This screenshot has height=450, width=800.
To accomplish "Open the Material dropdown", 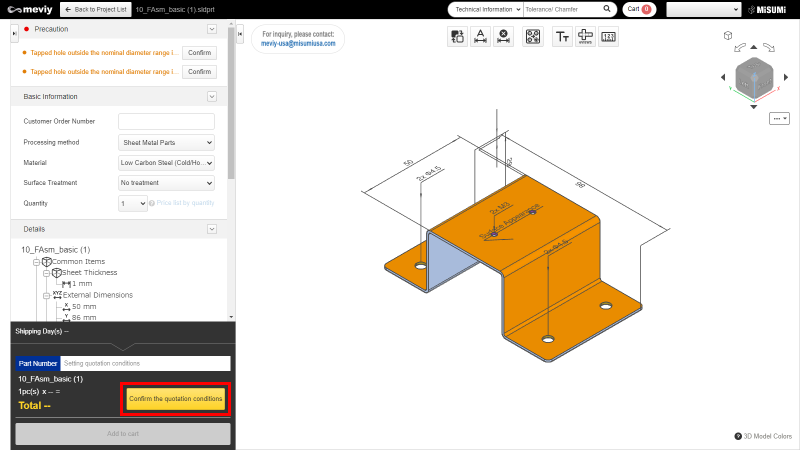I will (x=166, y=163).
